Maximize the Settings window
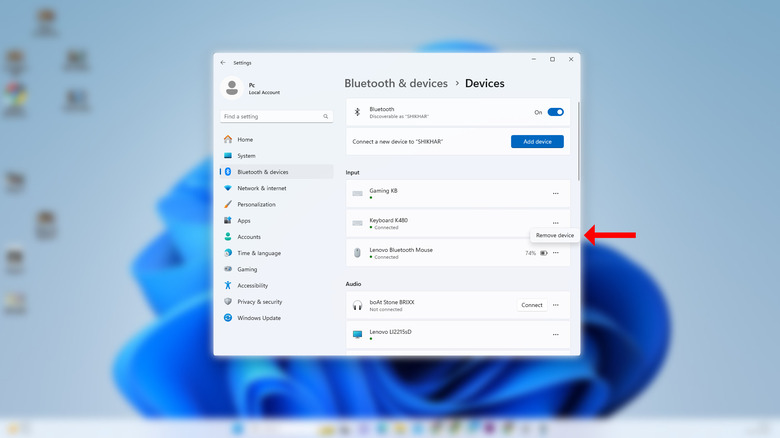Screen dimensions: 780x438 (x=552, y=59)
